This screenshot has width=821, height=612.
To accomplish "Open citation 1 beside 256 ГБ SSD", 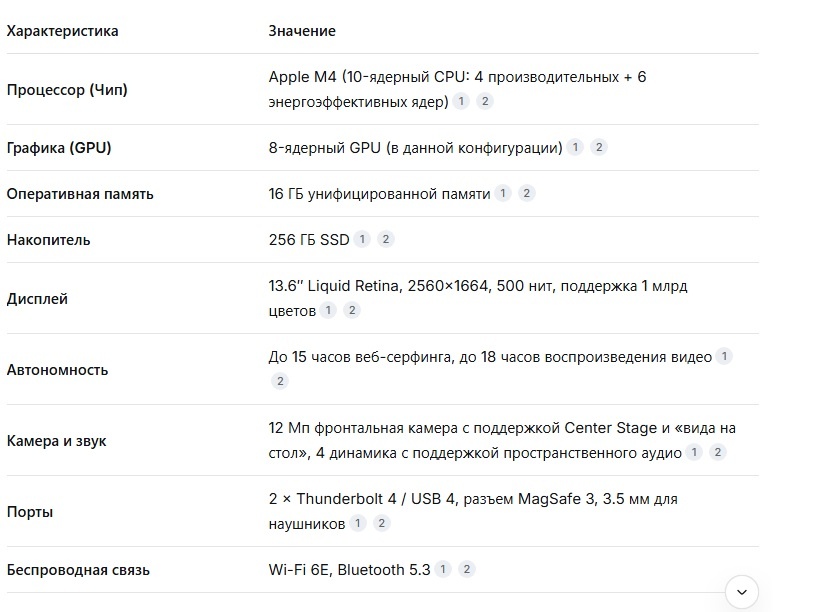I will pyautogui.click(x=362, y=239).
